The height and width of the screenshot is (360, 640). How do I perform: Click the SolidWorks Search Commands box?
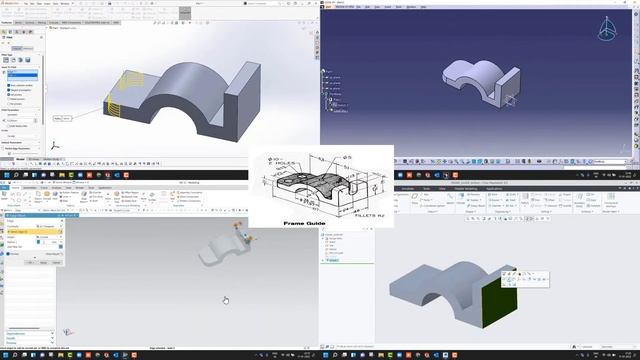(262, 3)
